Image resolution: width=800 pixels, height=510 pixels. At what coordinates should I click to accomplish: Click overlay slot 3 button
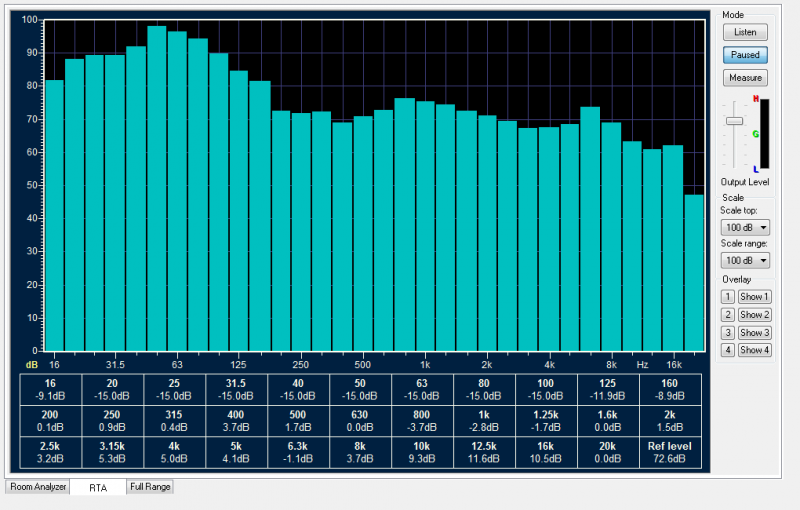[x=728, y=333]
